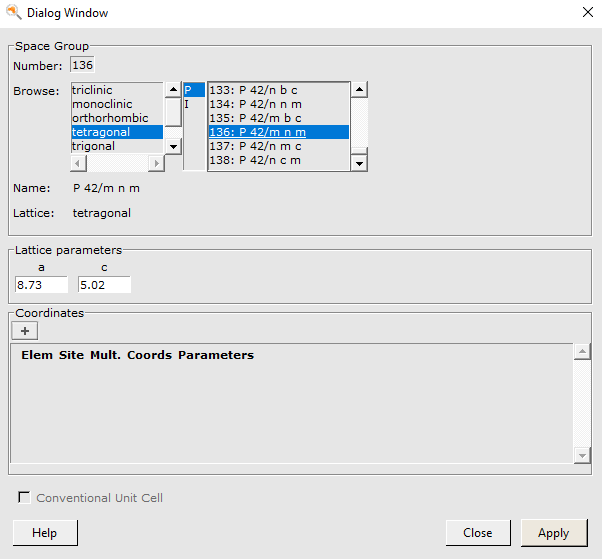
Task: Click the space group Number input field
Action: click(82, 66)
